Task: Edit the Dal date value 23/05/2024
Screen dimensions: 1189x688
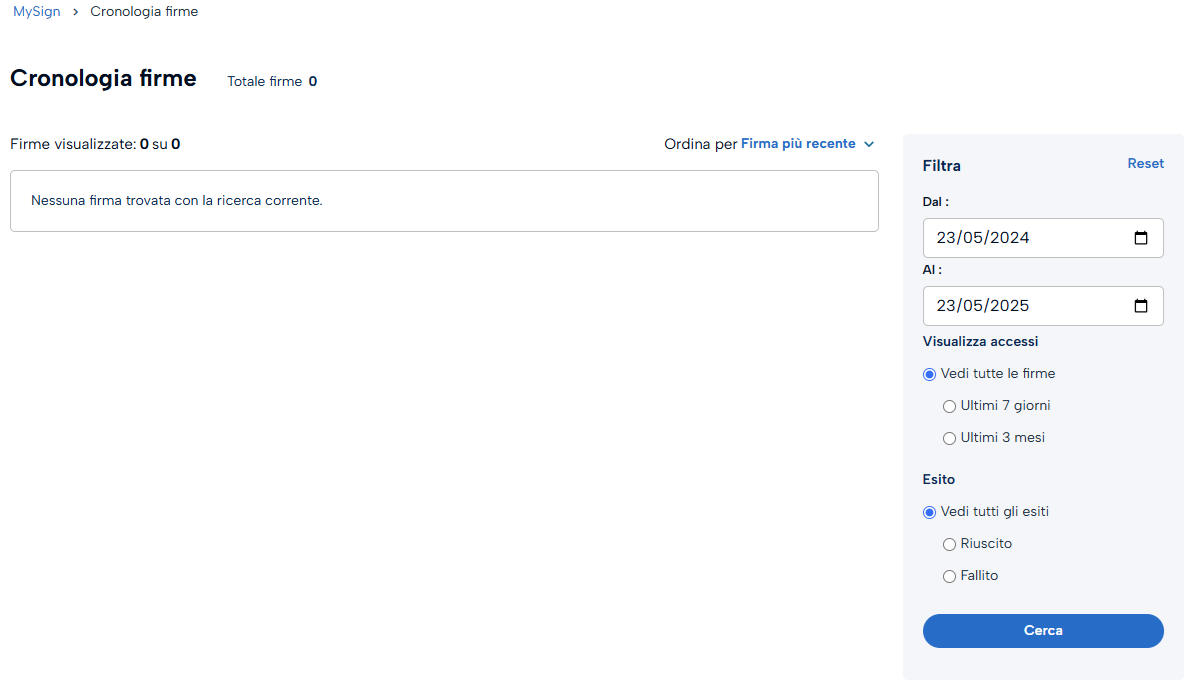Action: tap(983, 238)
